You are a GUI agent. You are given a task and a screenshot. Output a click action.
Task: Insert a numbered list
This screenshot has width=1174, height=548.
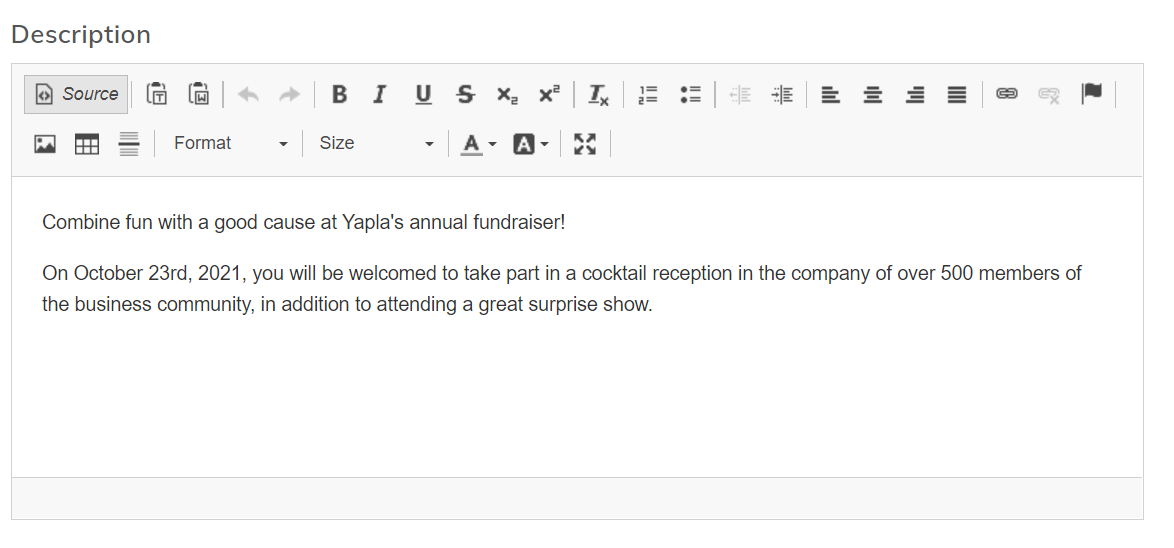click(x=648, y=94)
